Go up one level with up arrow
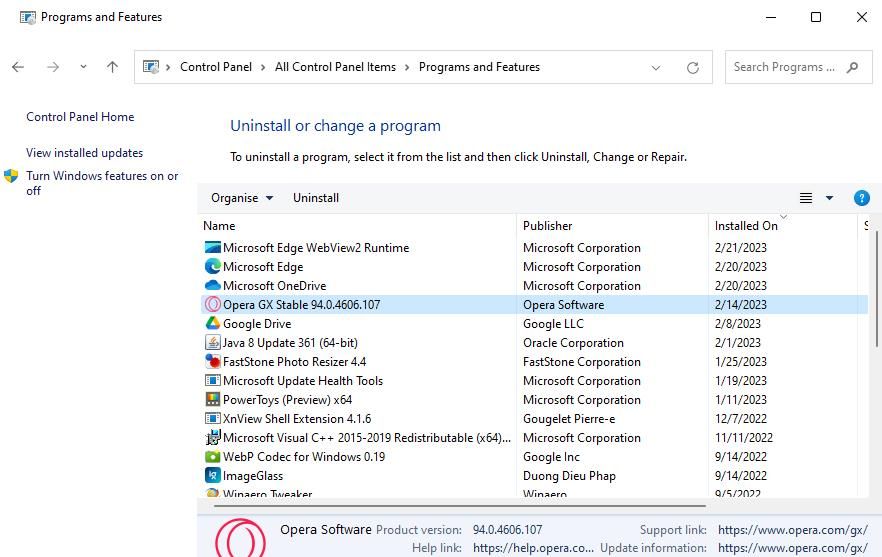Viewport: 882px width, 557px height. click(x=112, y=67)
